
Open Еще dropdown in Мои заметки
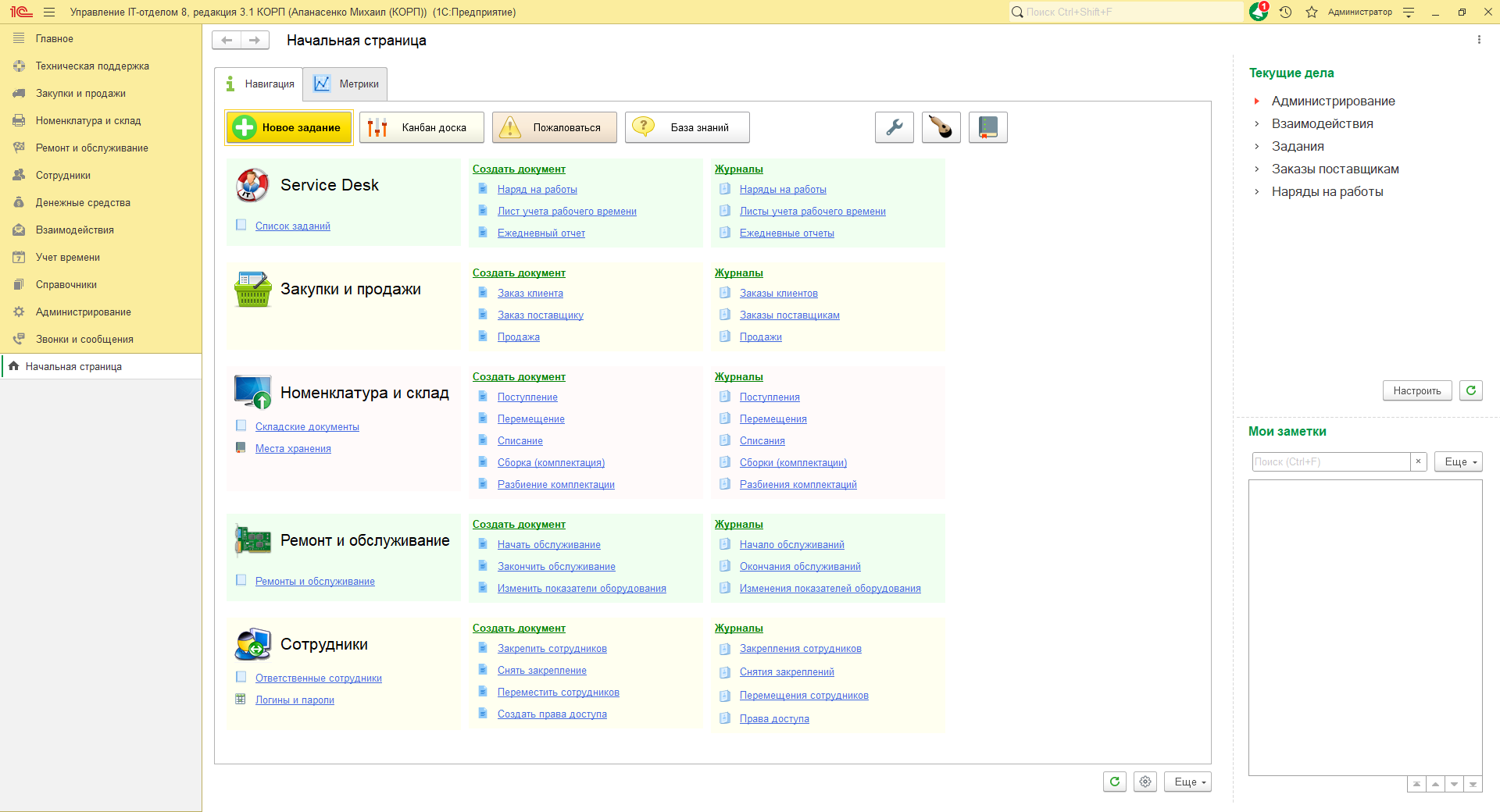coord(1458,461)
